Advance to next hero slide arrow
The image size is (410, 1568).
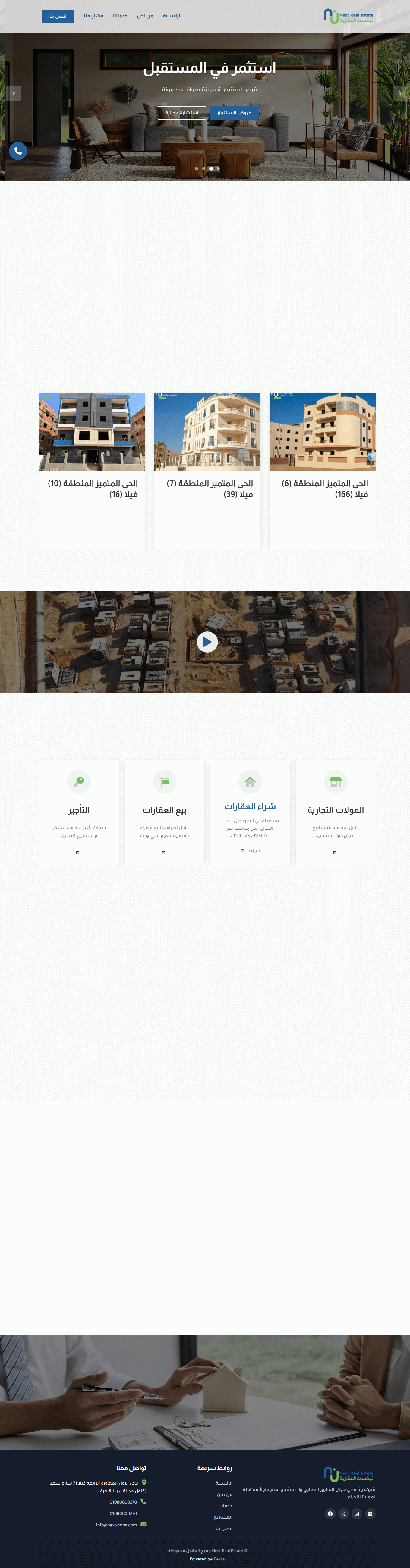(x=400, y=93)
